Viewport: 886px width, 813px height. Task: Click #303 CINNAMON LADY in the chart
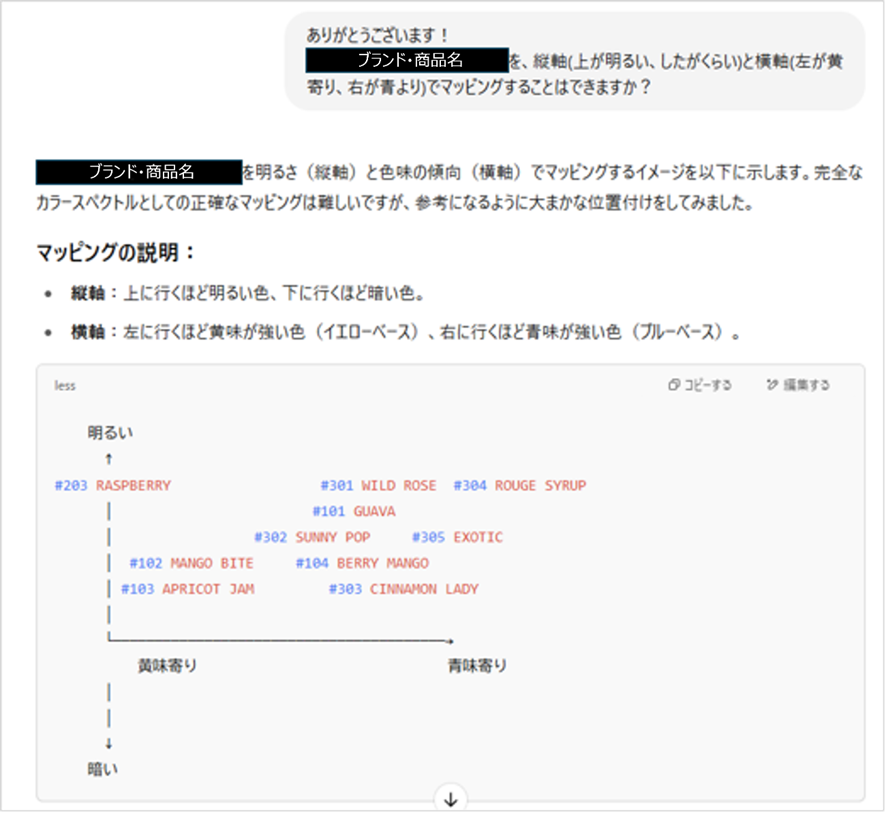click(403, 589)
